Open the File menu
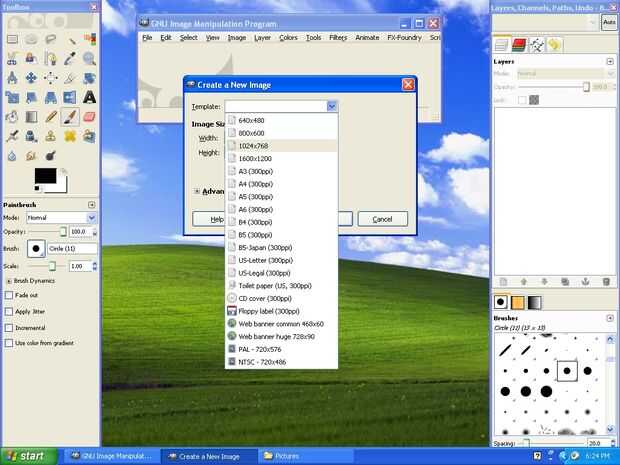The height and width of the screenshot is (465, 620). point(147,38)
